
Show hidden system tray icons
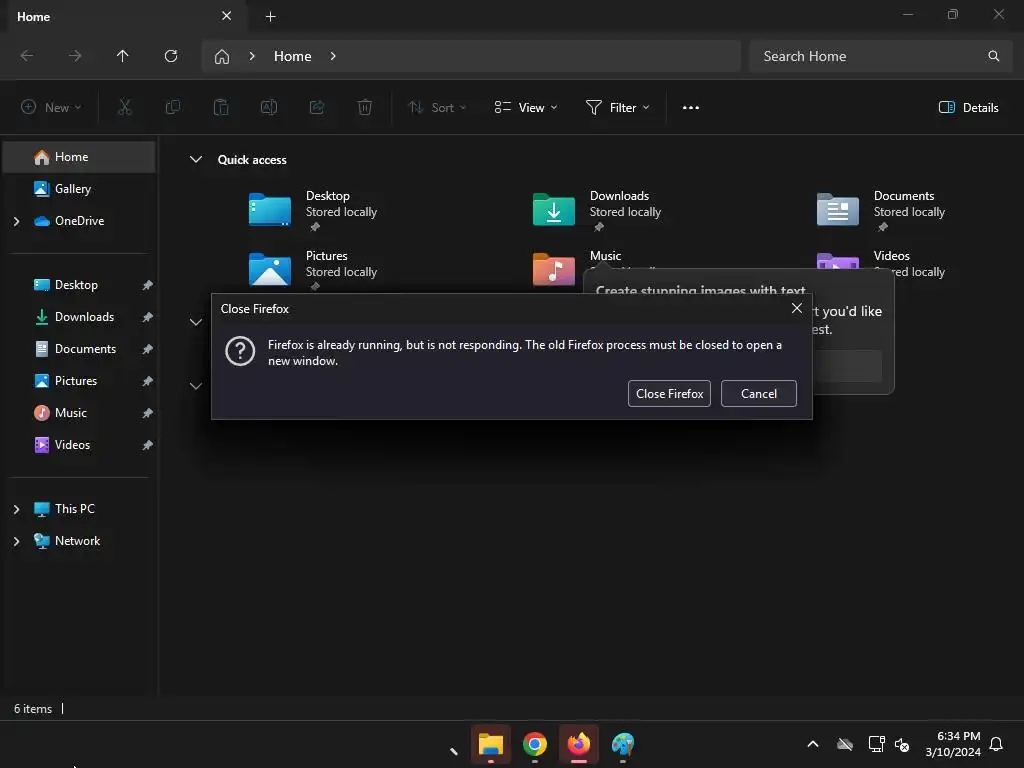(813, 744)
